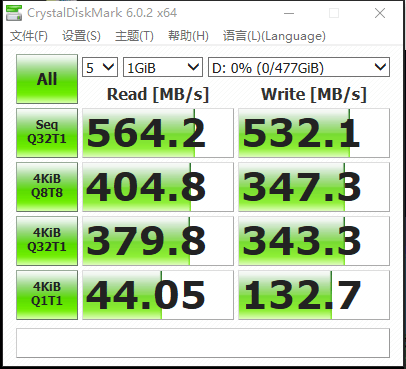Screen dimensions: 406x369
Task: Click the Seq Q32T1 read value 564.2
Action: [x=158, y=133]
